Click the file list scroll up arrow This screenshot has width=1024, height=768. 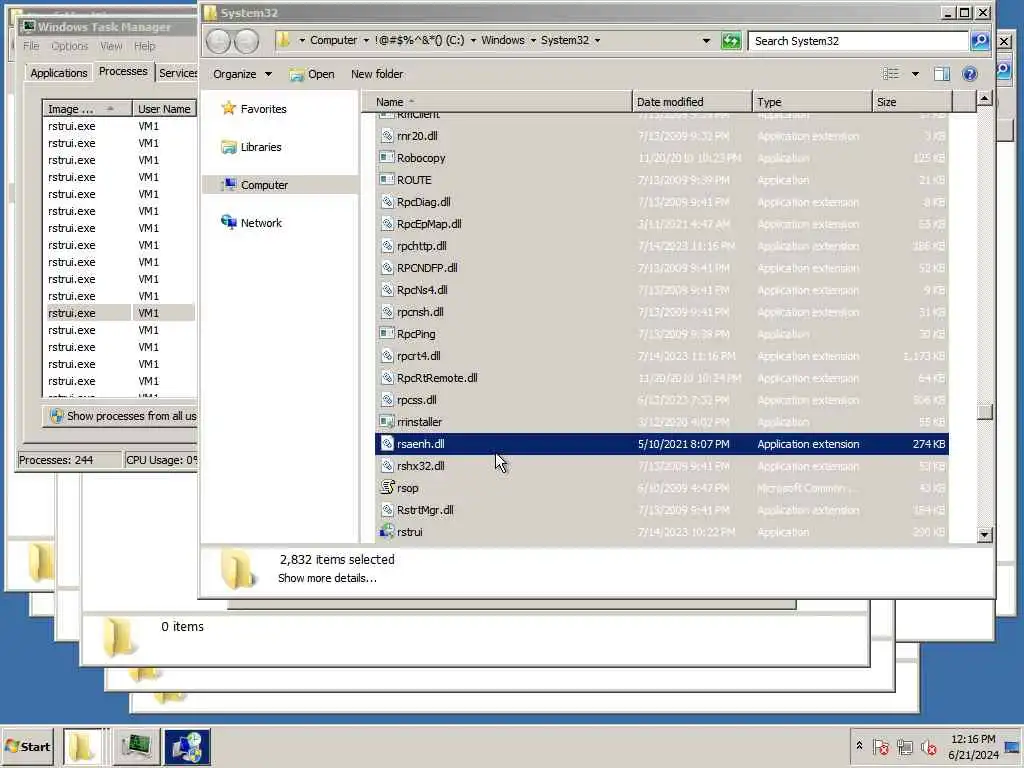[984, 99]
